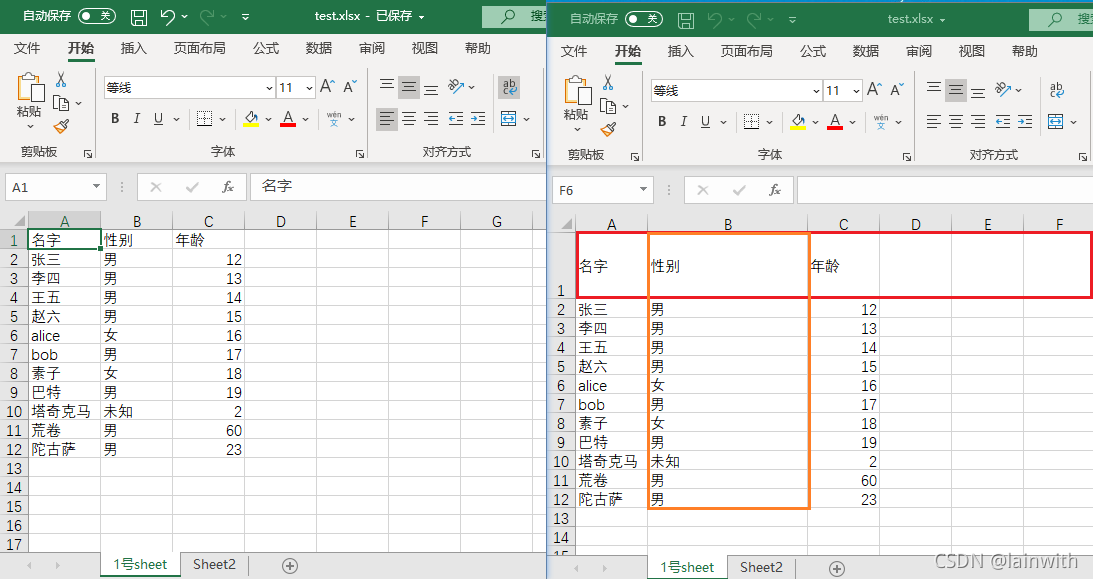The image size is (1093, 579).
Task: Add new sheet in right window
Action: pos(837,569)
